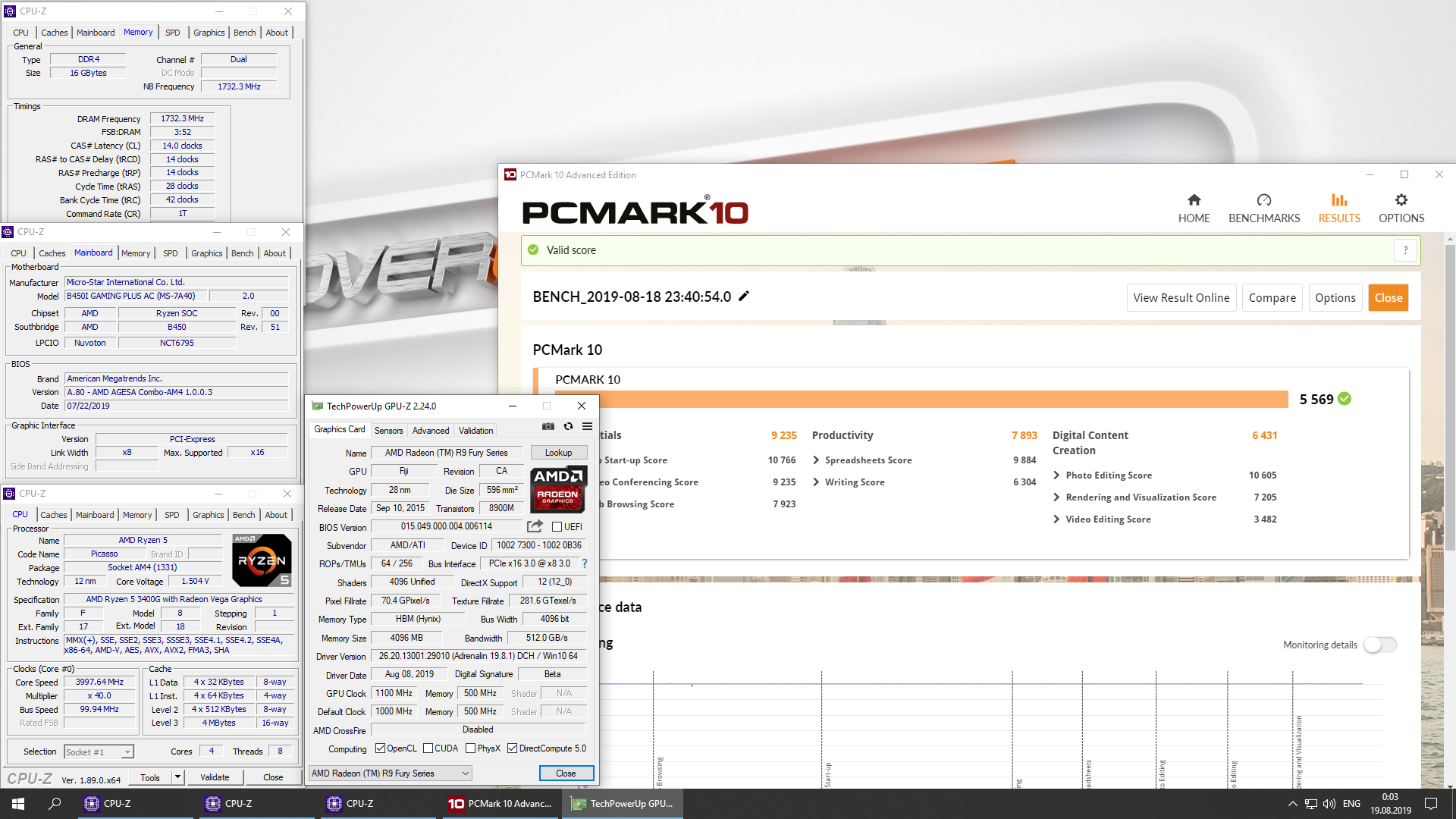Open PCMark 10 Benchmarks section
The height and width of the screenshot is (819, 1456).
tap(1263, 208)
